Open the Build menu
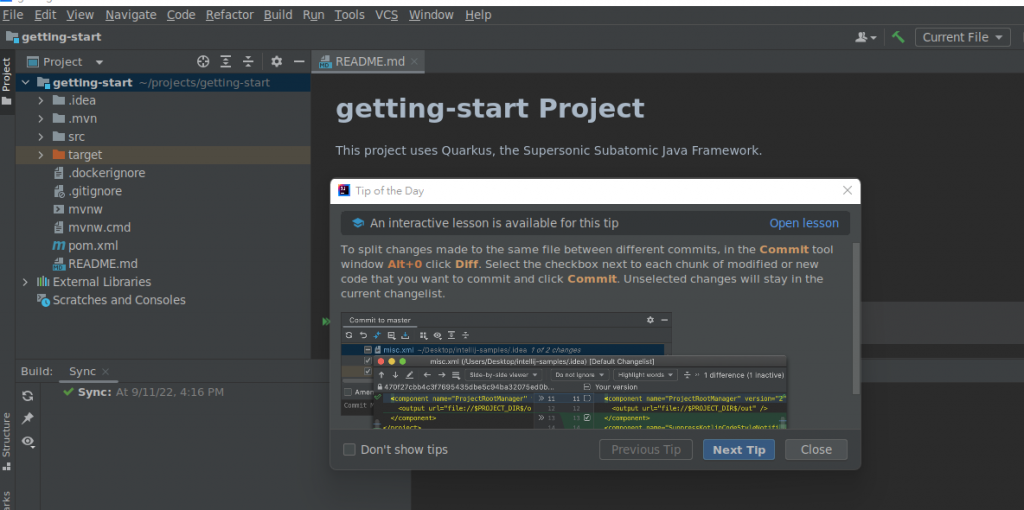The height and width of the screenshot is (510, 1024). 278,14
